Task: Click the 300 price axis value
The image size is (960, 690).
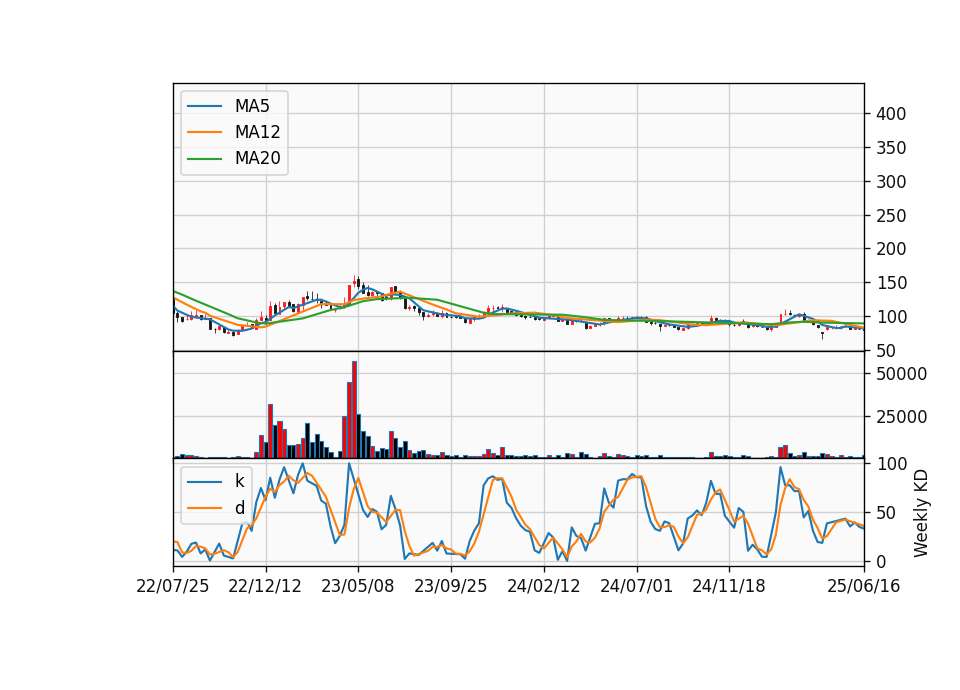Action: click(x=891, y=182)
